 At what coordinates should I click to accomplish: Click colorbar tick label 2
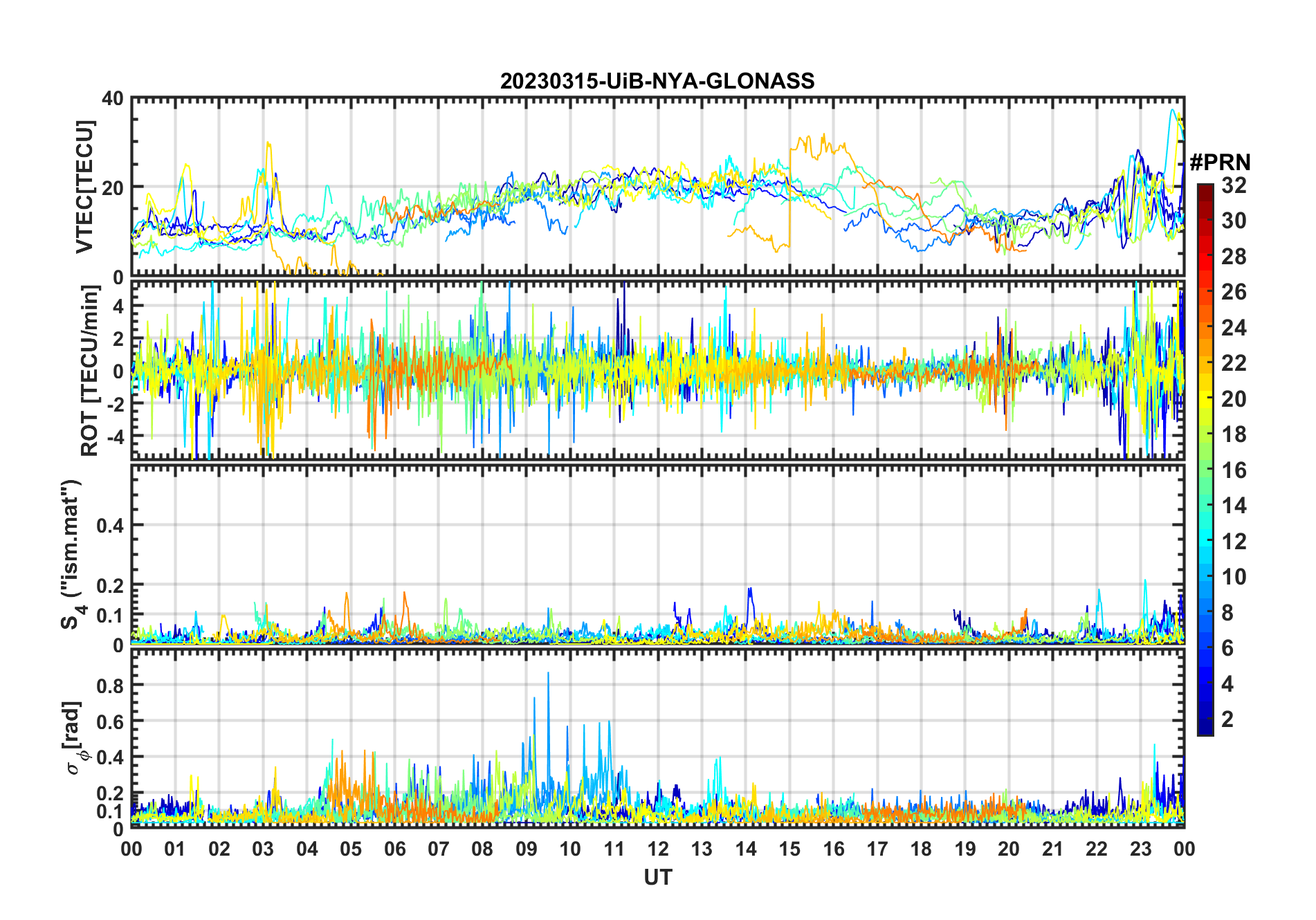[1227, 719]
